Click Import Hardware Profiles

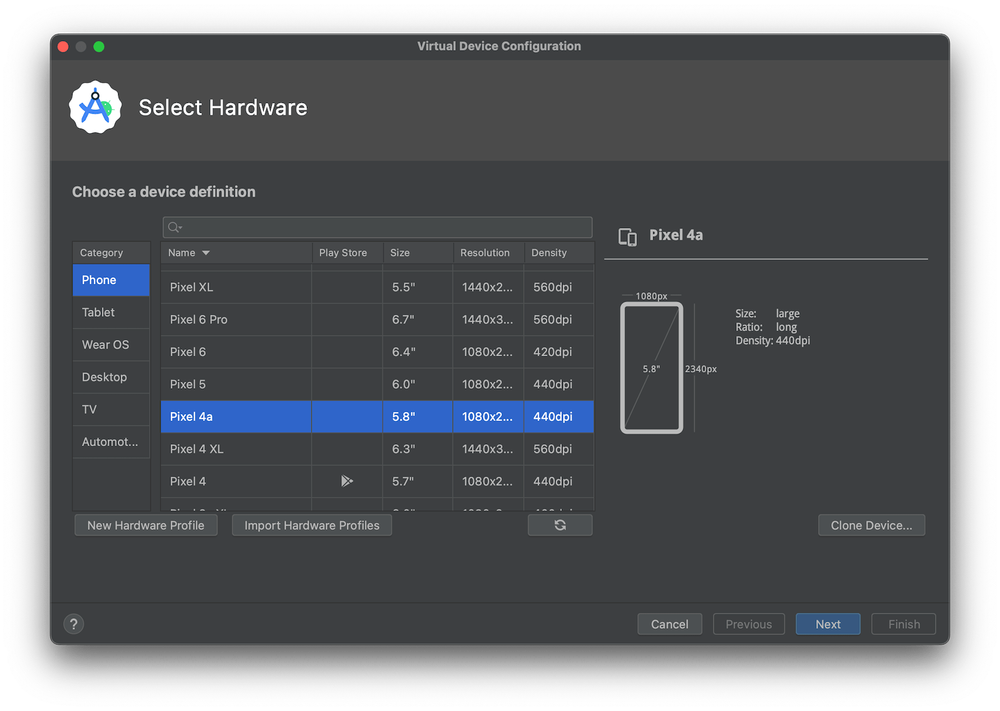313,524
